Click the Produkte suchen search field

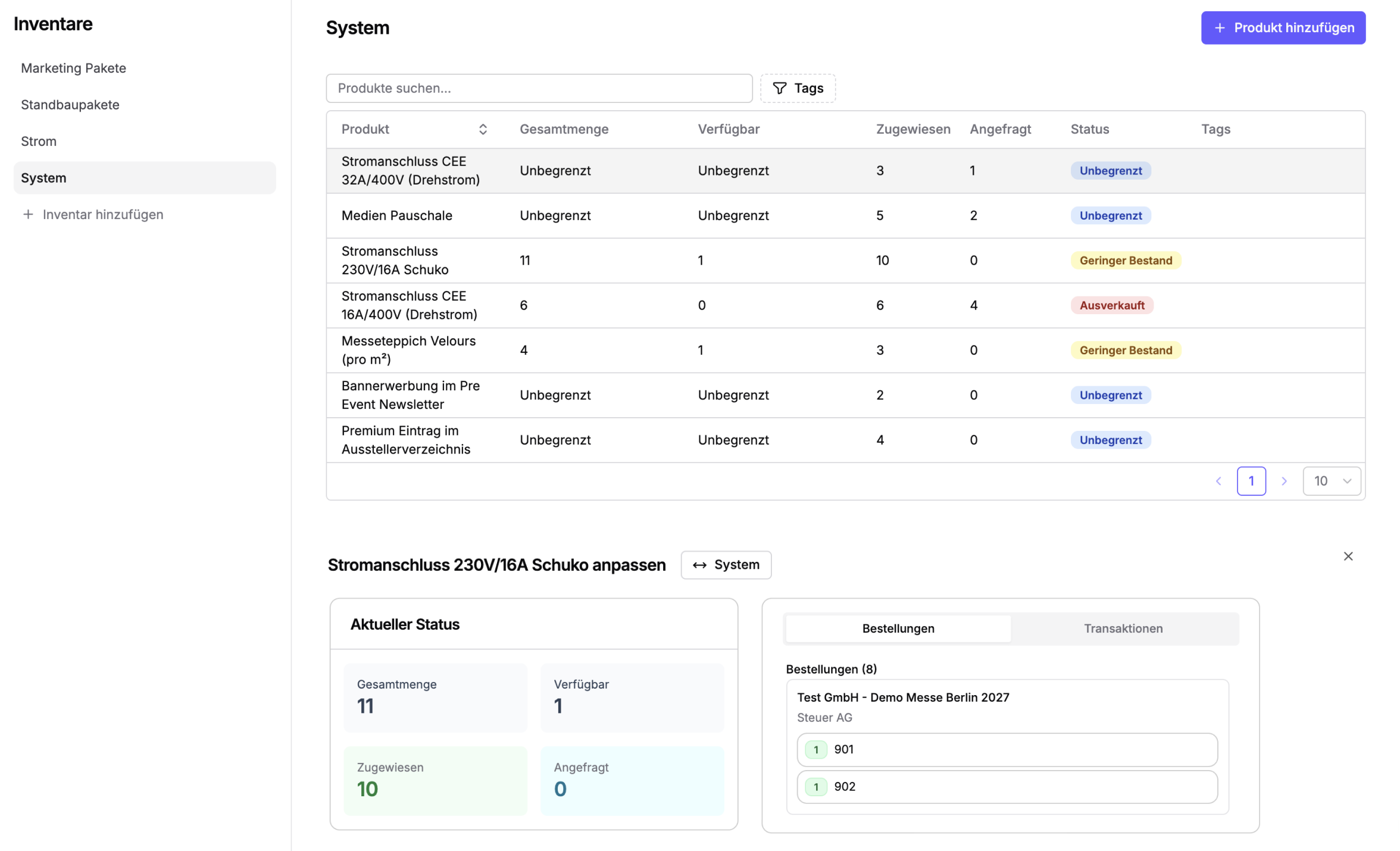click(539, 88)
